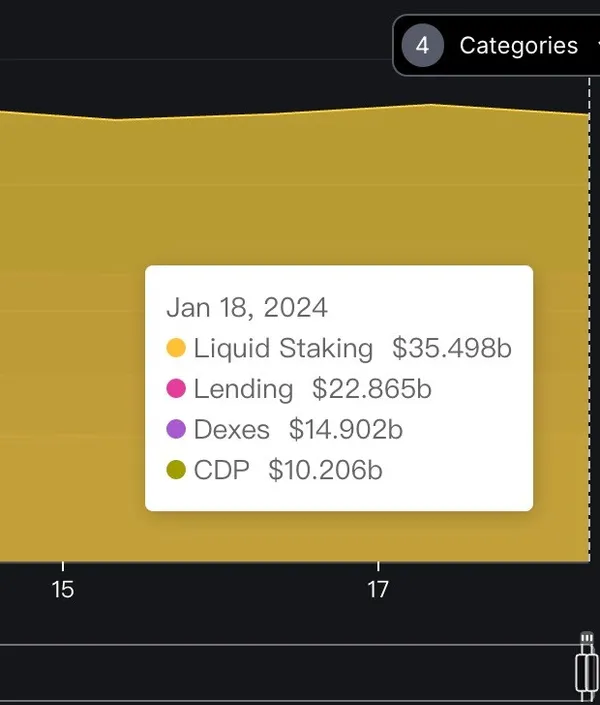The height and width of the screenshot is (705, 600).
Task: Click the purple Dexes legend dot
Action: 176,430
